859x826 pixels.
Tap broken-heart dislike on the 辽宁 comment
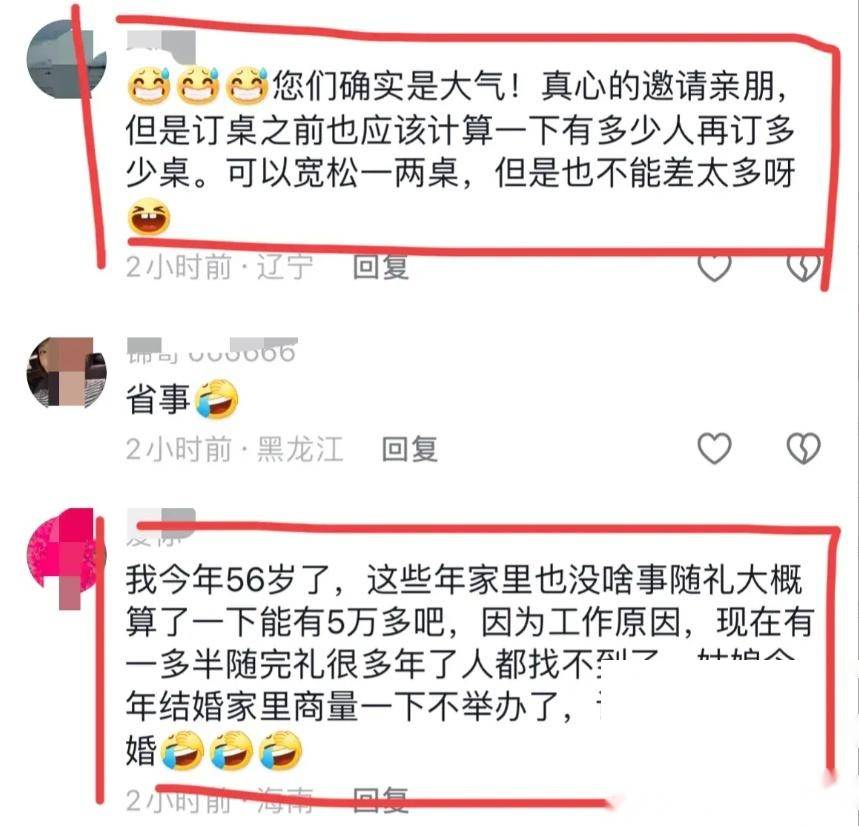point(803,267)
